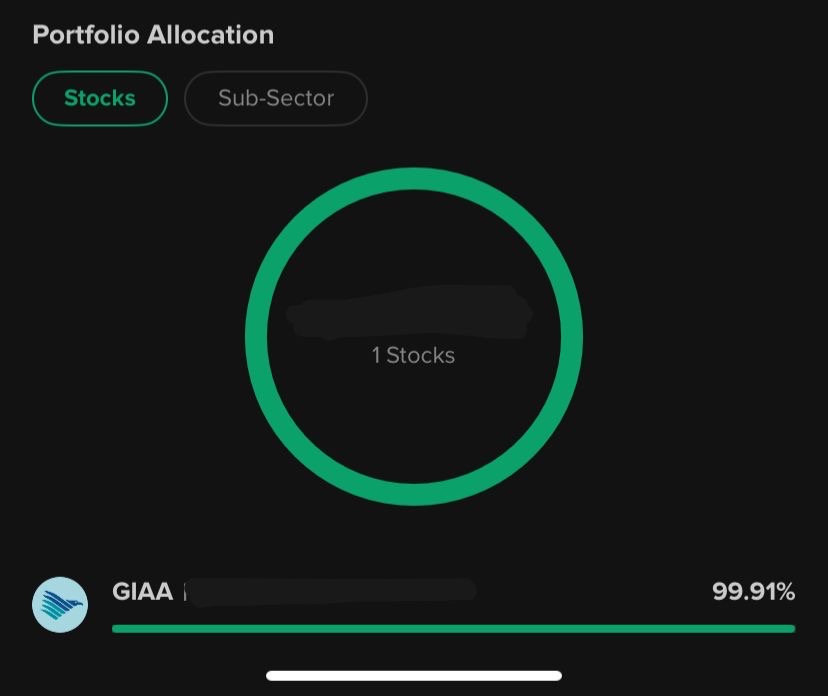The width and height of the screenshot is (828, 696).
Task: Click the word "Allocation" in the heading
Action: click(x=211, y=35)
